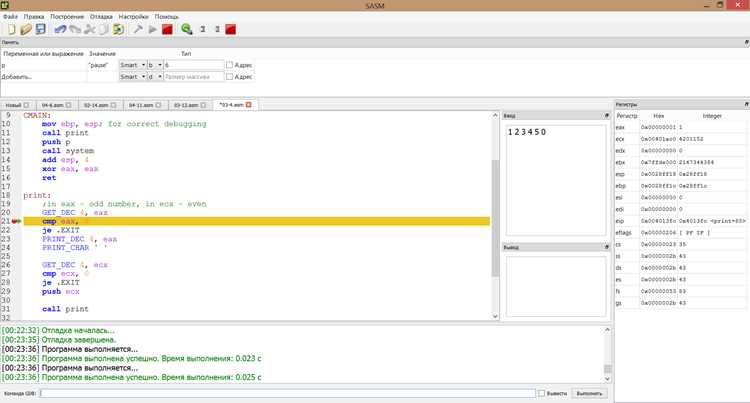Save the file with the floppy icon
The height and width of the screenshot is (403, 750).
(41, 29)
